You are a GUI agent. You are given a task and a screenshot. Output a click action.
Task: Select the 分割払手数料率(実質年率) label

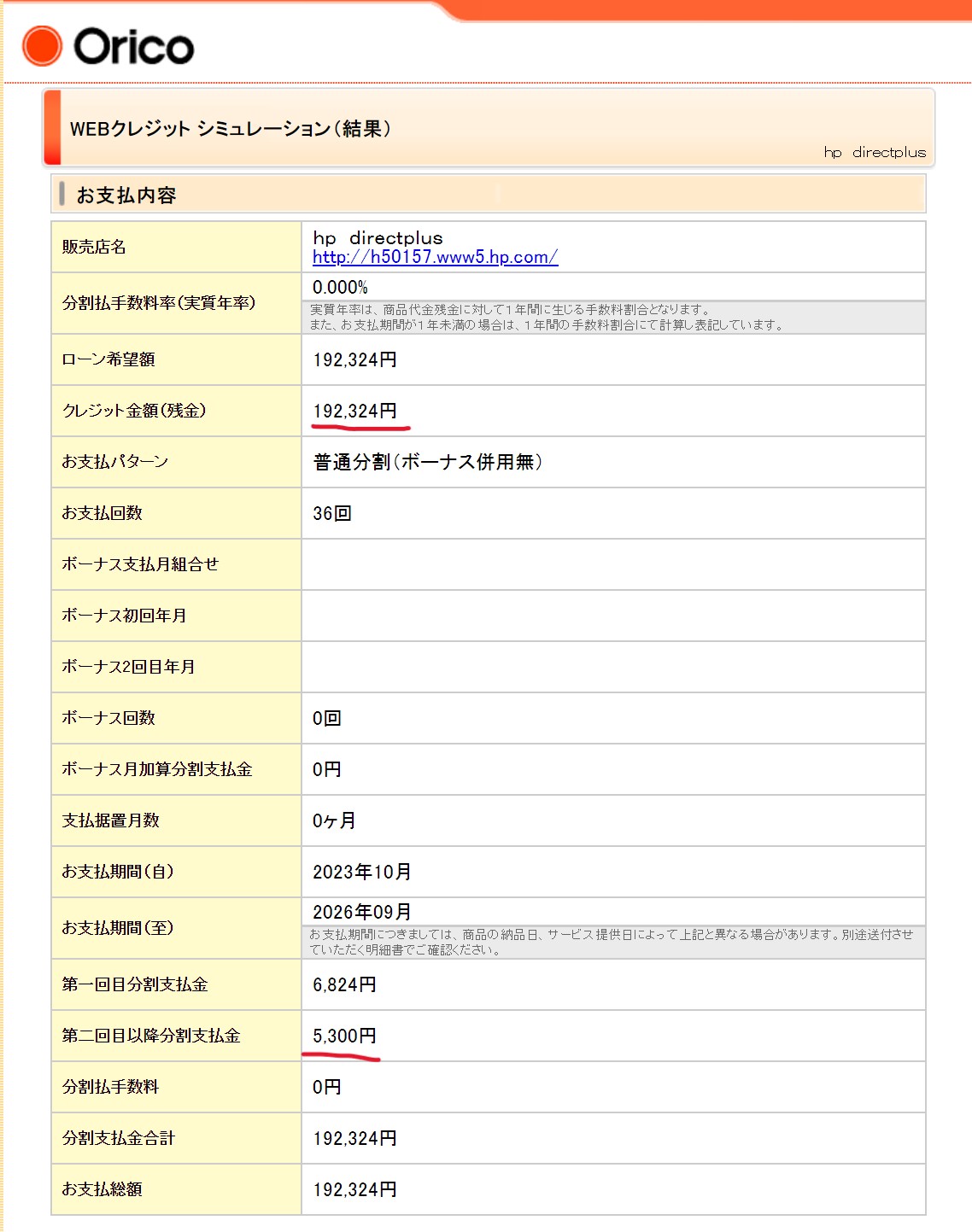(159, 303)
